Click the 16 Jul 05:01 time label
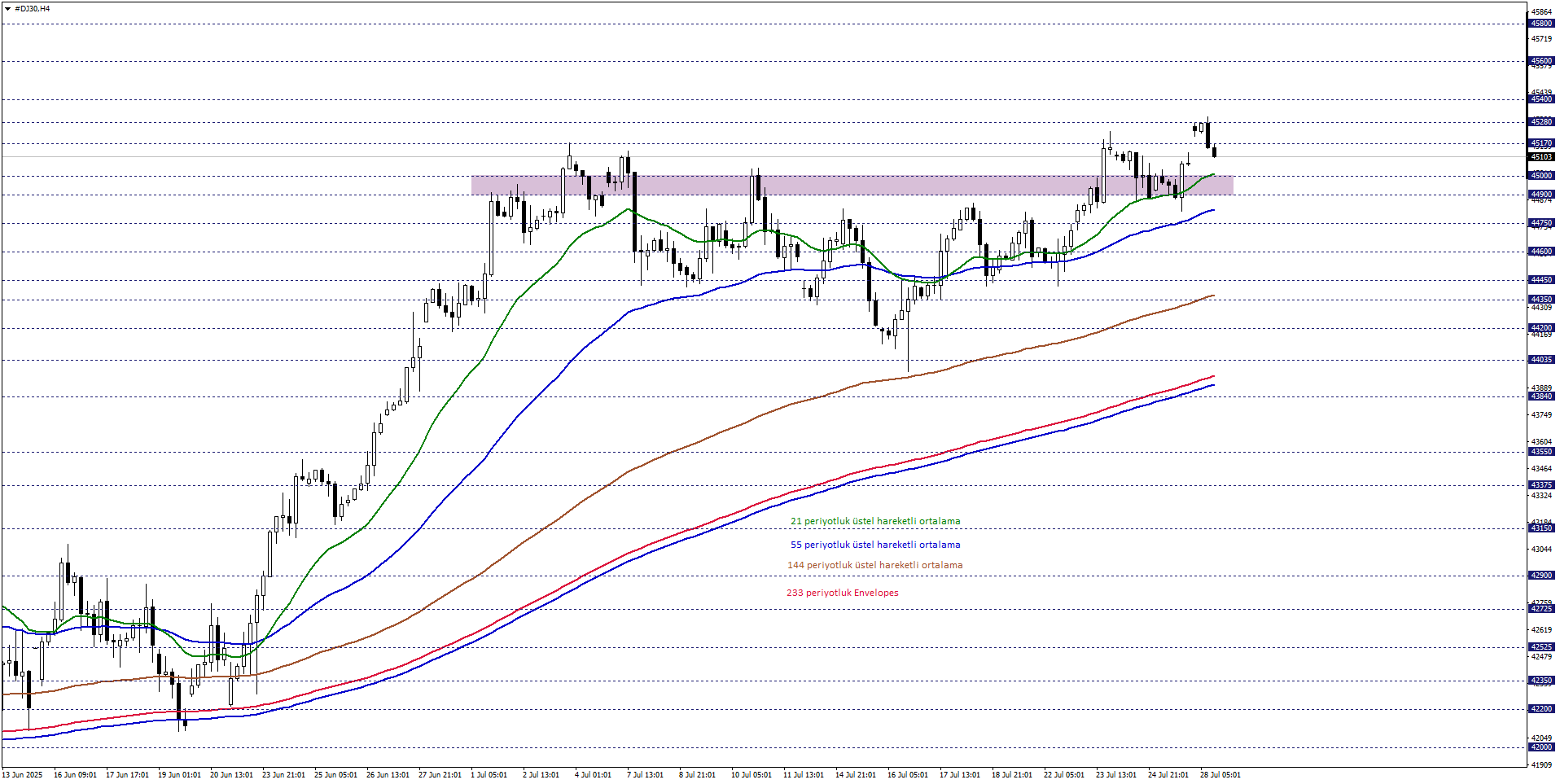The width and height of the screenshot is (1560, 784). (908, 775)
